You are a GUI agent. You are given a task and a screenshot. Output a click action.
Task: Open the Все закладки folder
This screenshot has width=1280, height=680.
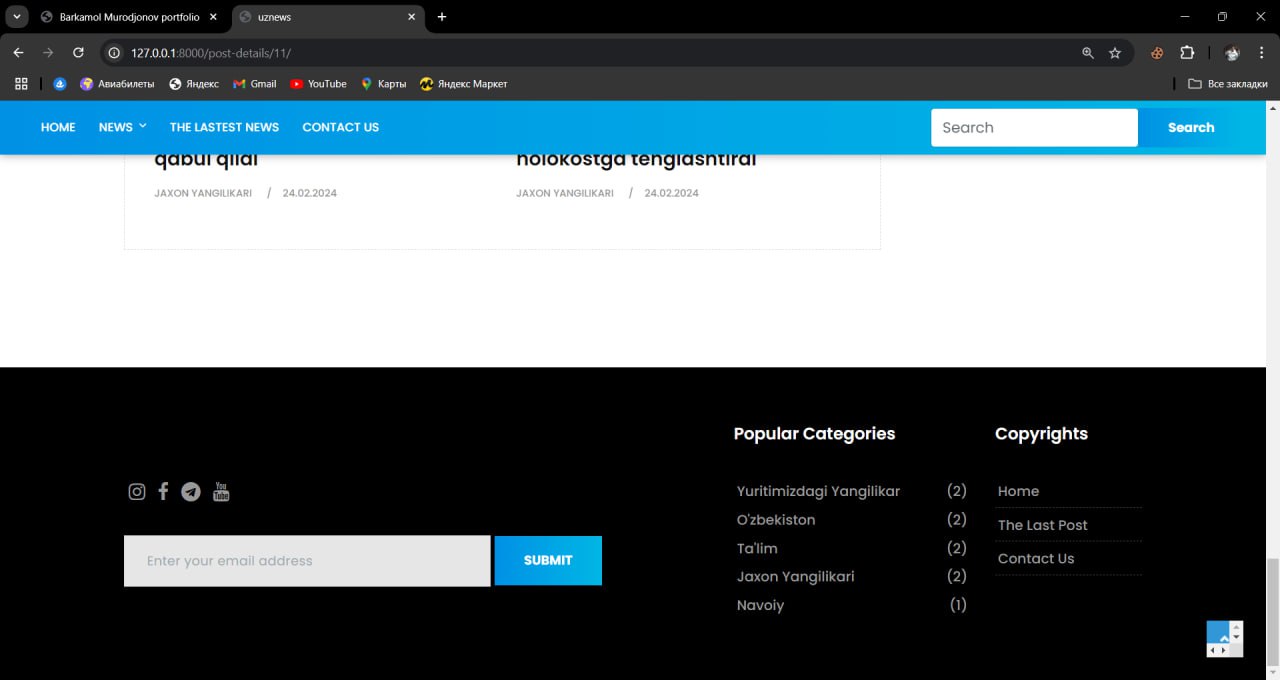click(x=1228, y=84)
